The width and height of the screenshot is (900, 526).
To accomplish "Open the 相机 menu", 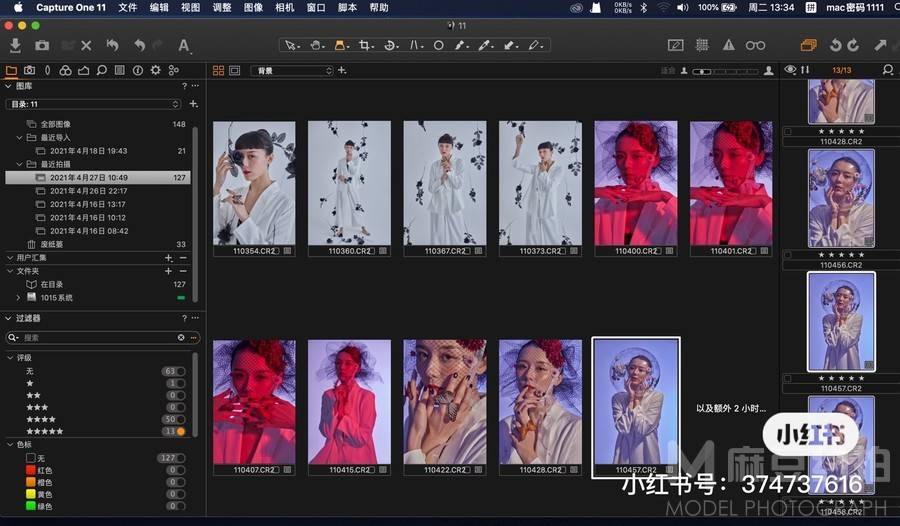I will pyautogui.click(x=285, y=7).
